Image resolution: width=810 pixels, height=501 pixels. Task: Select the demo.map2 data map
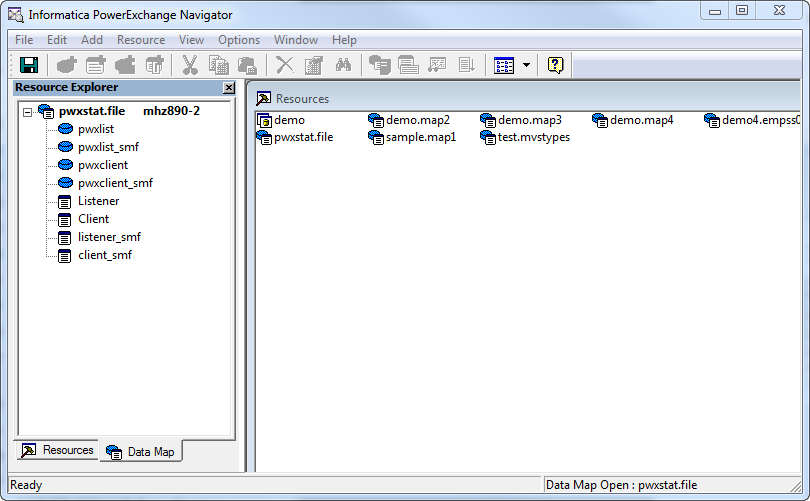pyautogui.click(x=409, y=120)
